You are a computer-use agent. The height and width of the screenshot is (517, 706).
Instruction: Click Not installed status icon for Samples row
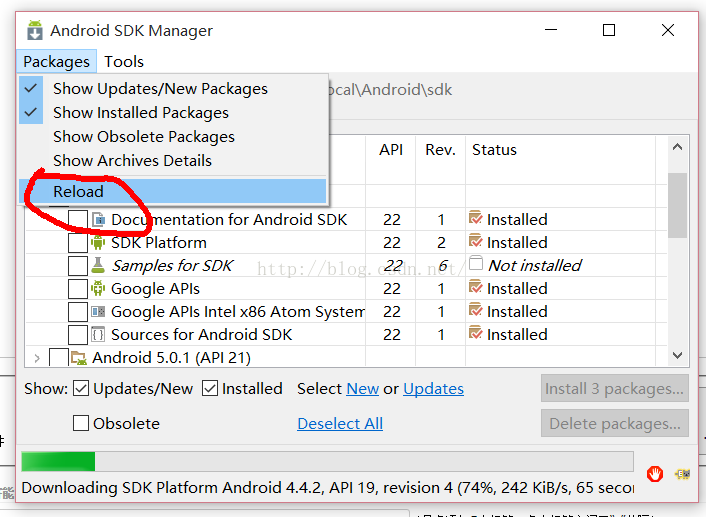[476, 263]
